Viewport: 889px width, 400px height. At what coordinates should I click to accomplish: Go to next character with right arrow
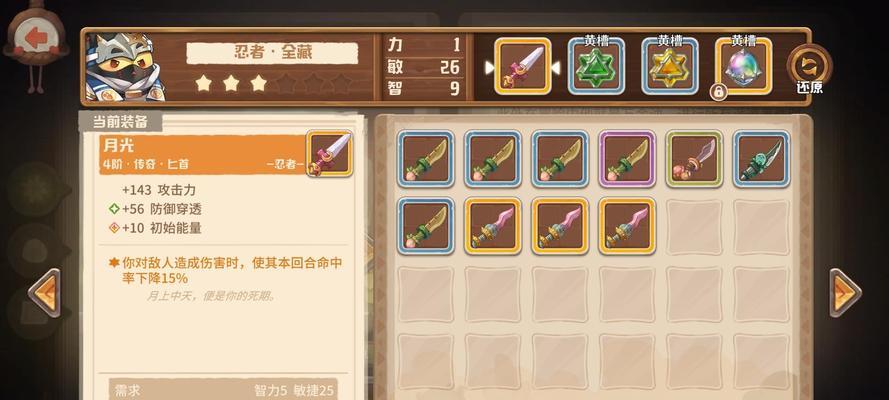pos(845,293)
